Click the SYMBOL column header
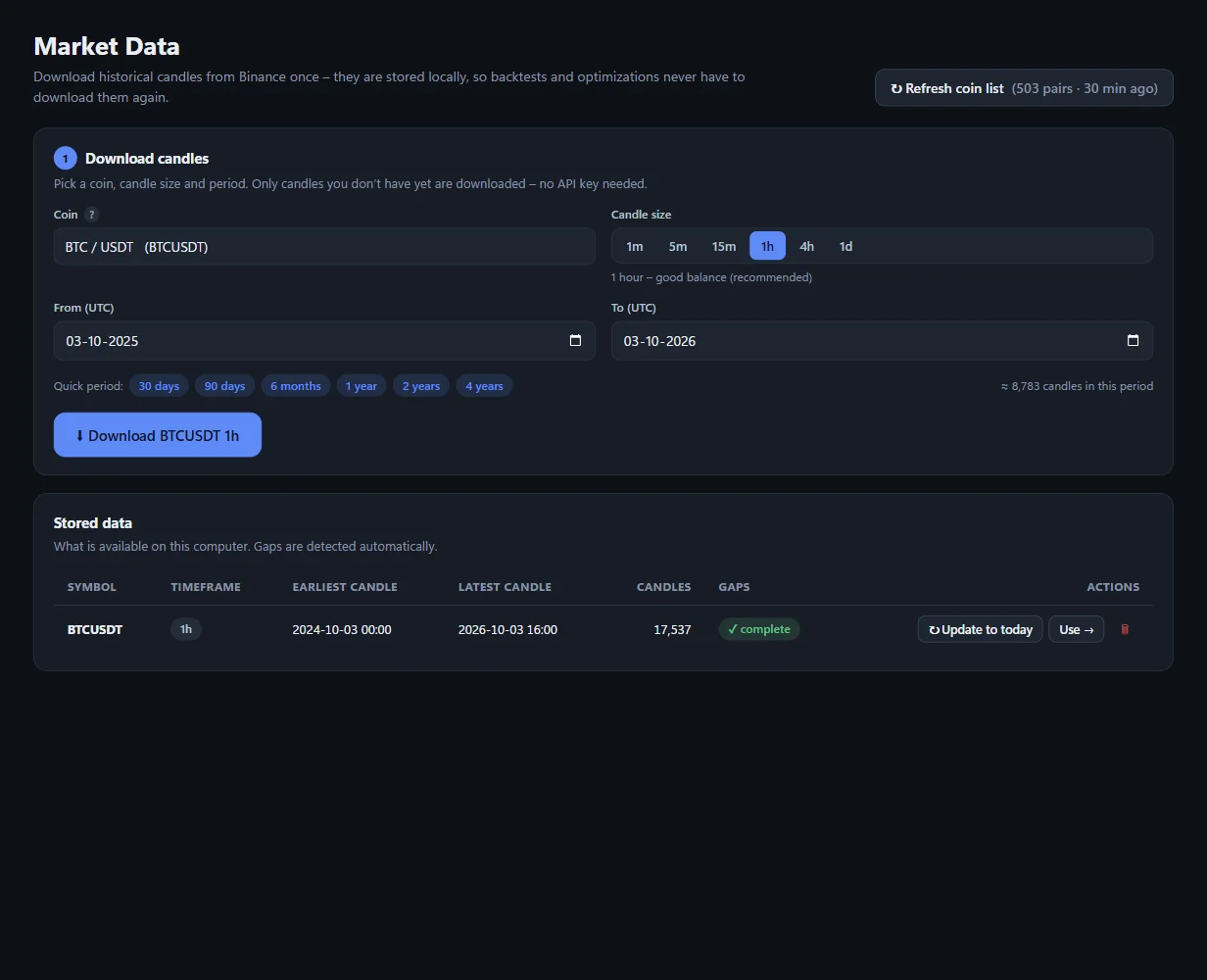Screen dimensions: 1207x980 coord(92,587)
